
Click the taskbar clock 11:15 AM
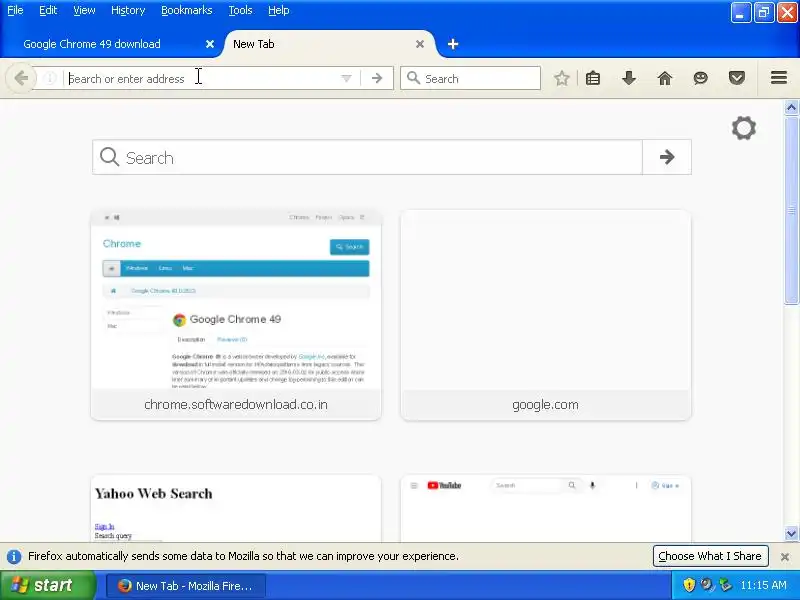763,585
